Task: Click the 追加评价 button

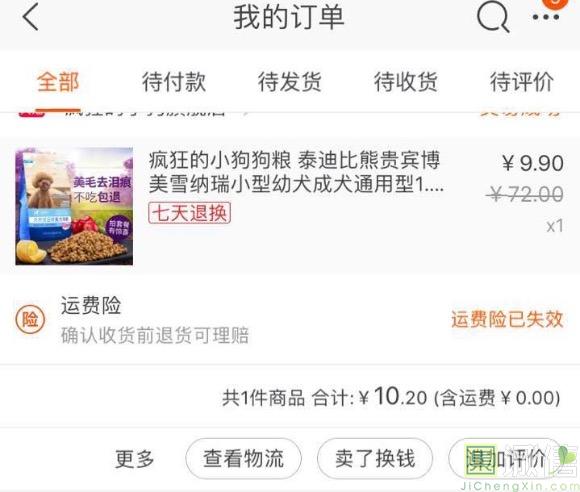Action: coord(506,458)
